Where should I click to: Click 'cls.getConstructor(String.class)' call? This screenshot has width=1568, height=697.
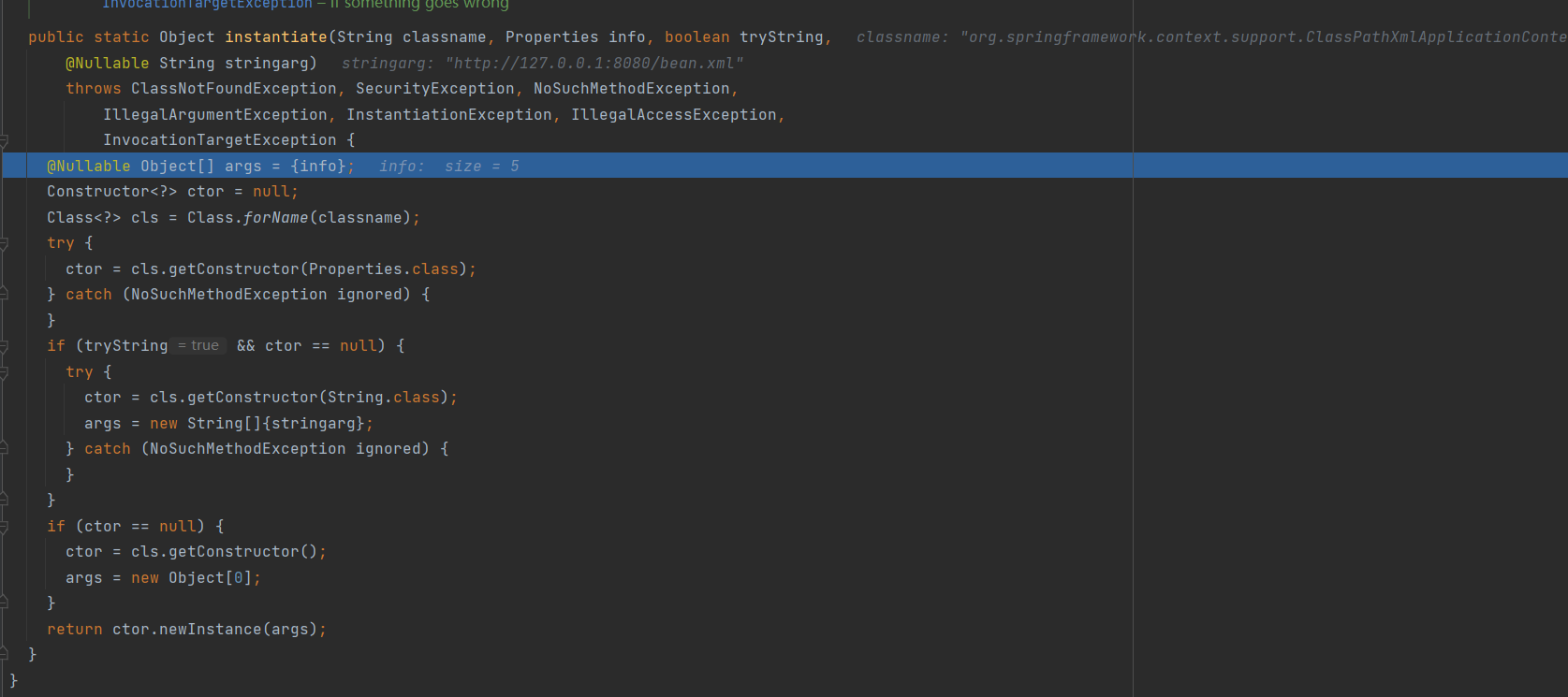(299, 398)
